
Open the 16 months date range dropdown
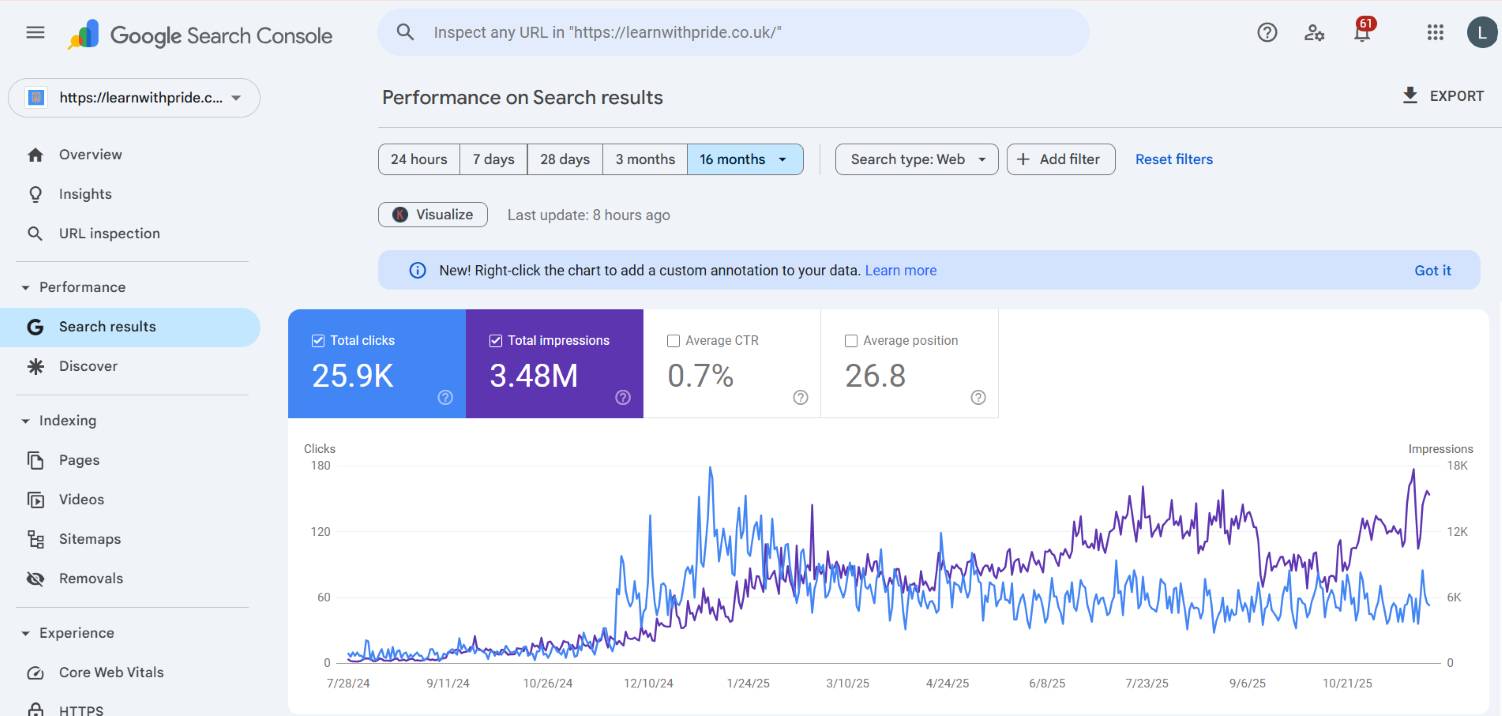[x=745, y=159]
